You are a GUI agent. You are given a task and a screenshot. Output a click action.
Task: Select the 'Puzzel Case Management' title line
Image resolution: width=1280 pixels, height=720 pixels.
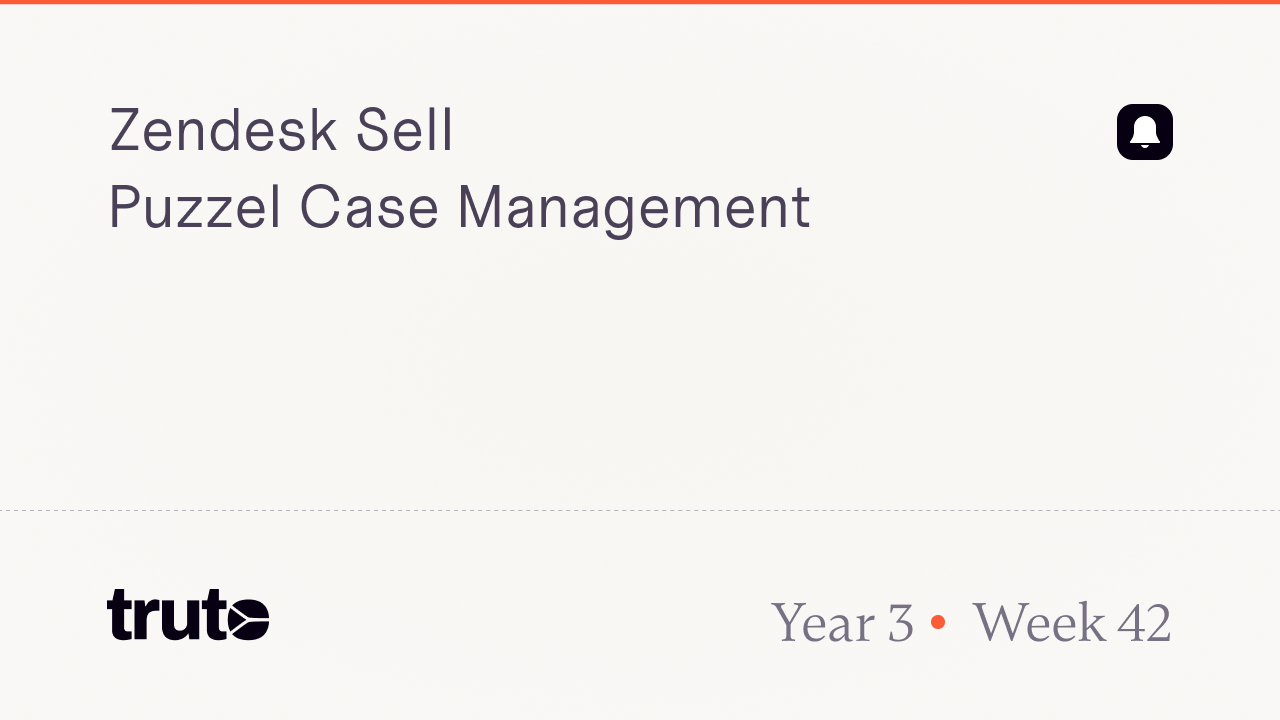[x=459, y=208]
